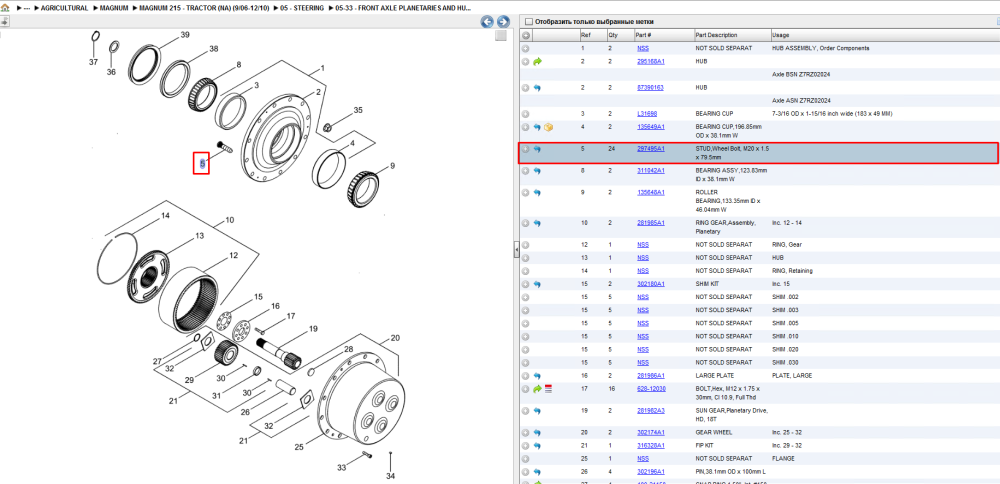Open the AGRICULTURAL breadcrumb
The height and width of the screenshot is (484, 1000).
(64, 8)
